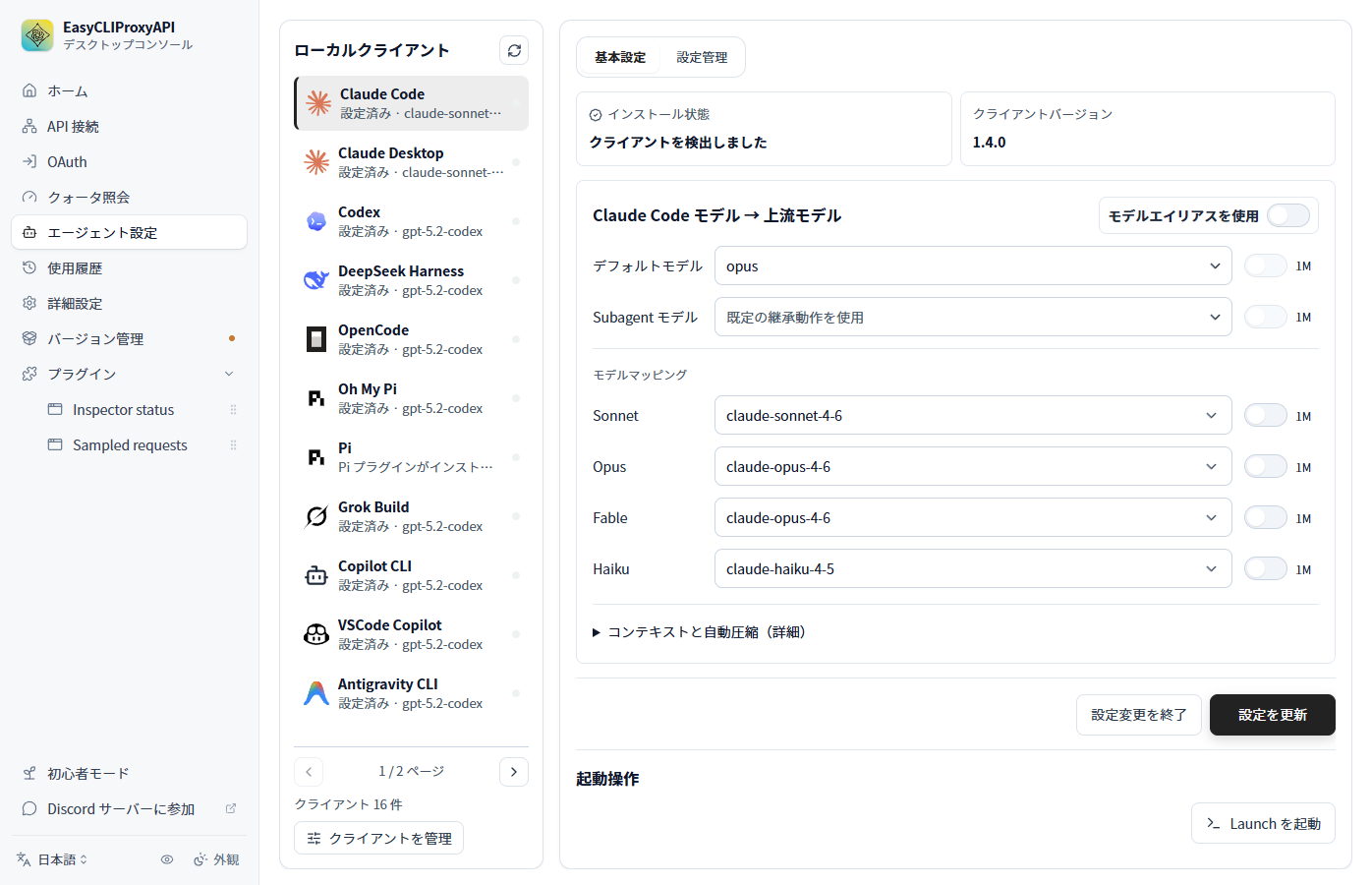
Task: Click the VSCode Copilot icon
Action: 316,634
